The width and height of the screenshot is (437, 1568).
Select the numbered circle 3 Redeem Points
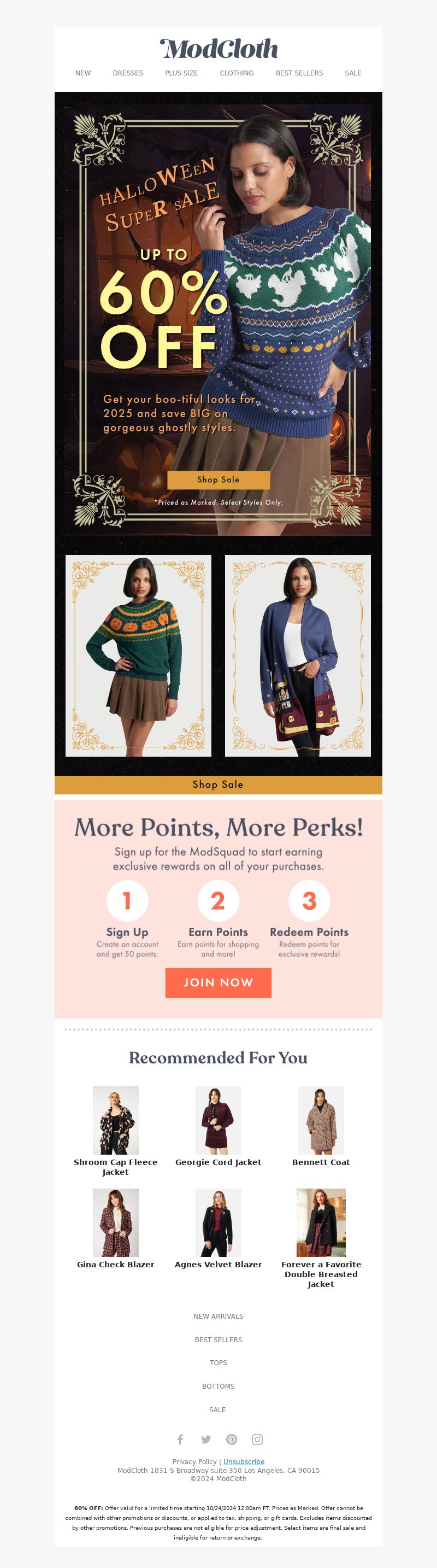coord(309,900)
